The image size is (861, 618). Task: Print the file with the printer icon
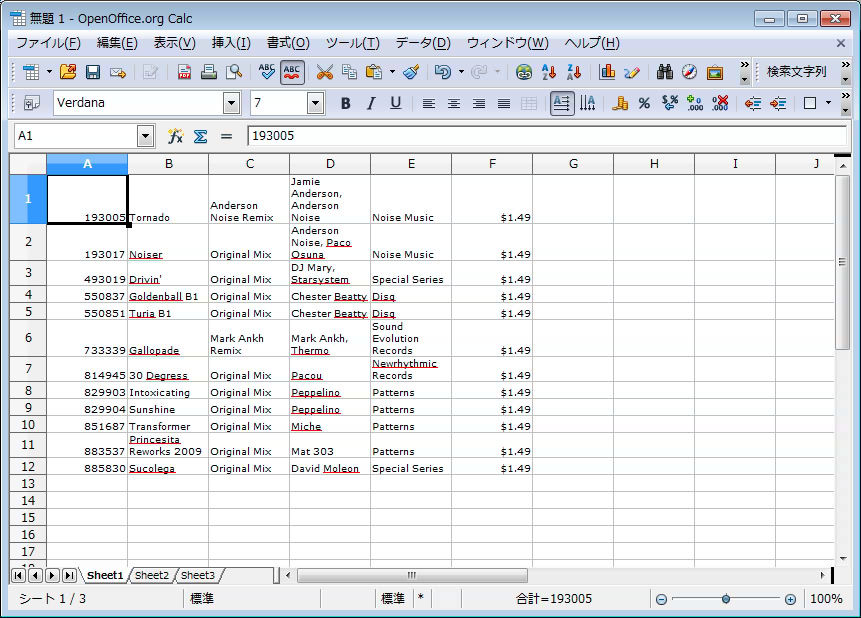point(209,72)
